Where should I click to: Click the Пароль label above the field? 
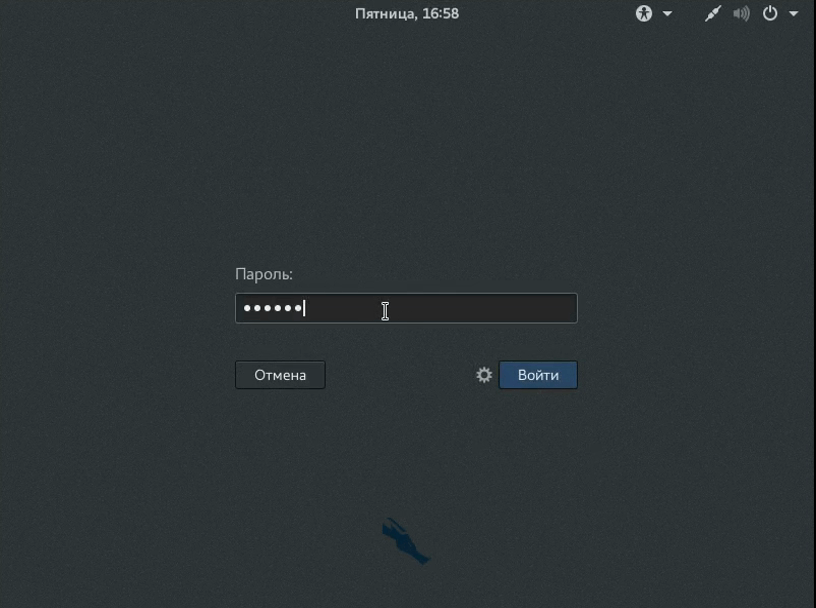[x=264, y=274]
